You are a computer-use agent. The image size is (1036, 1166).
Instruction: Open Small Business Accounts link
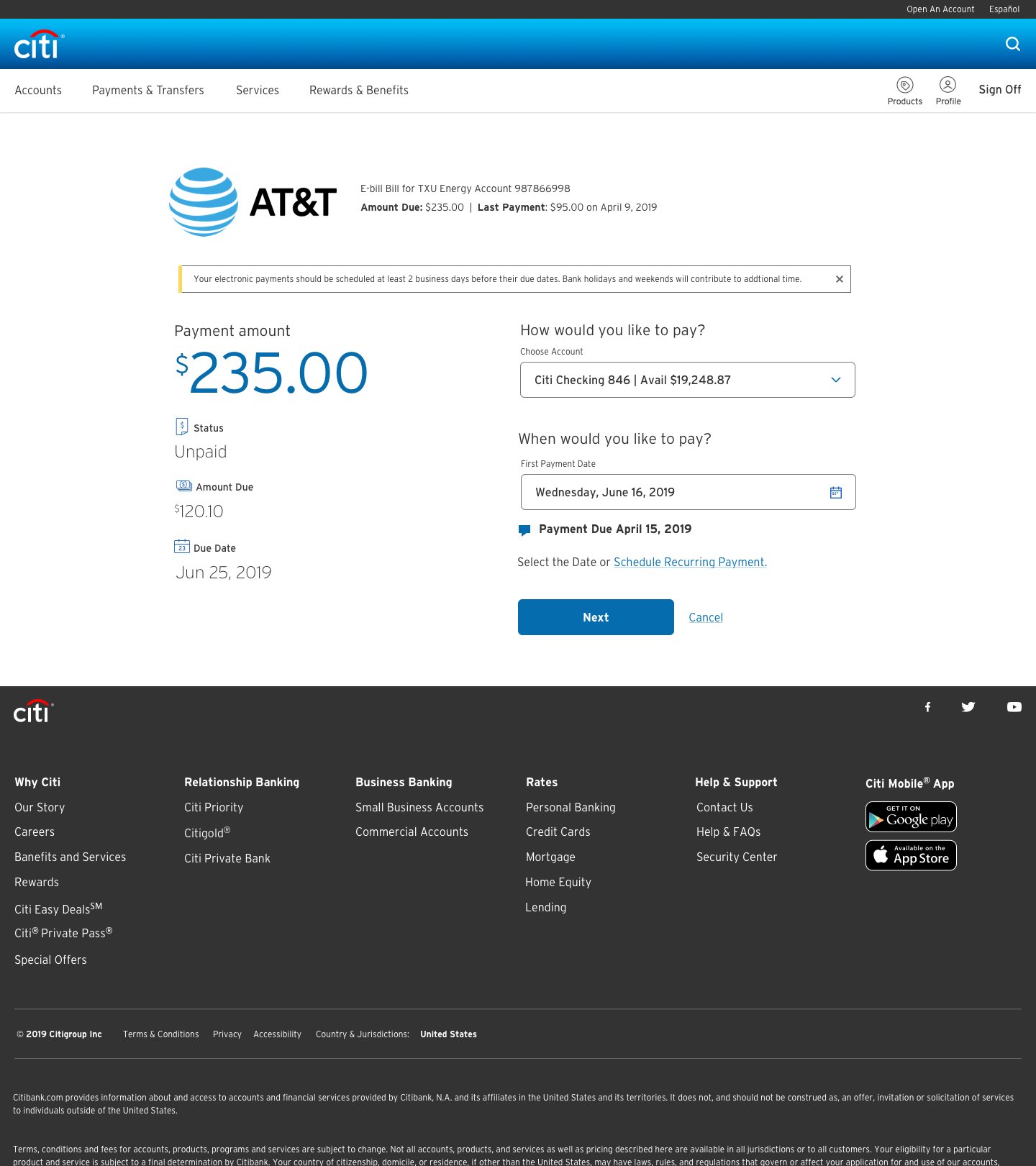419,807
